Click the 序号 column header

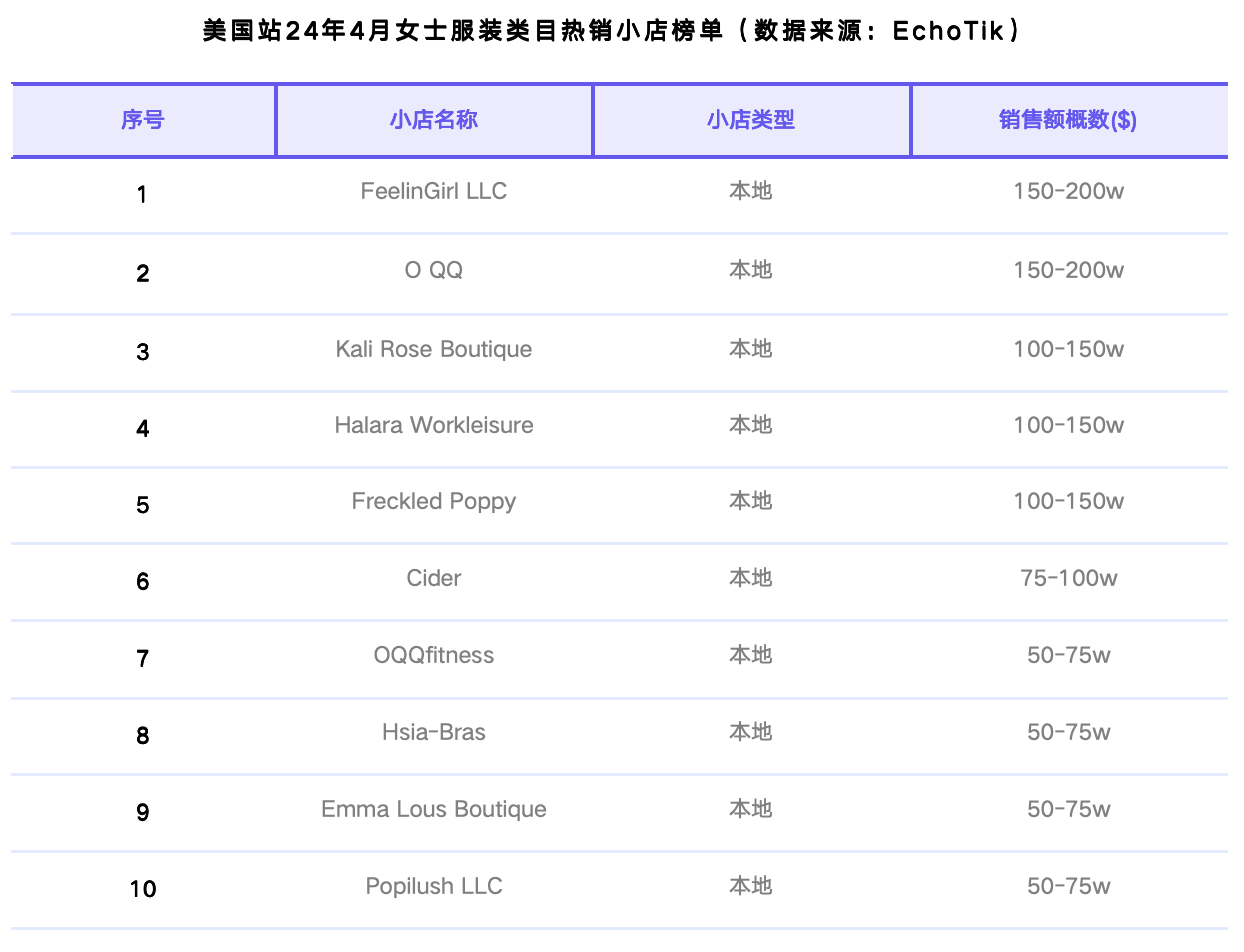142,121
